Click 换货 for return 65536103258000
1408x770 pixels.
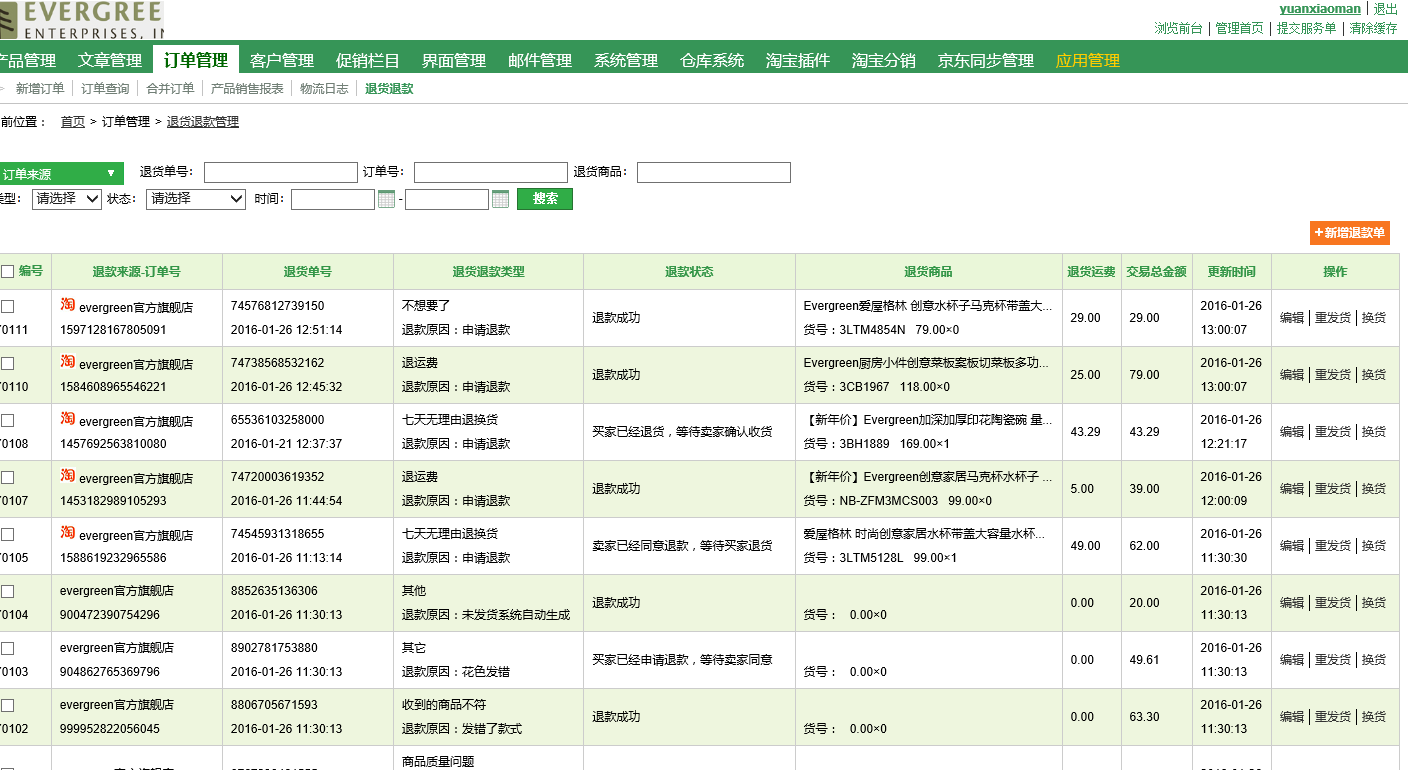click(1374, 432)
